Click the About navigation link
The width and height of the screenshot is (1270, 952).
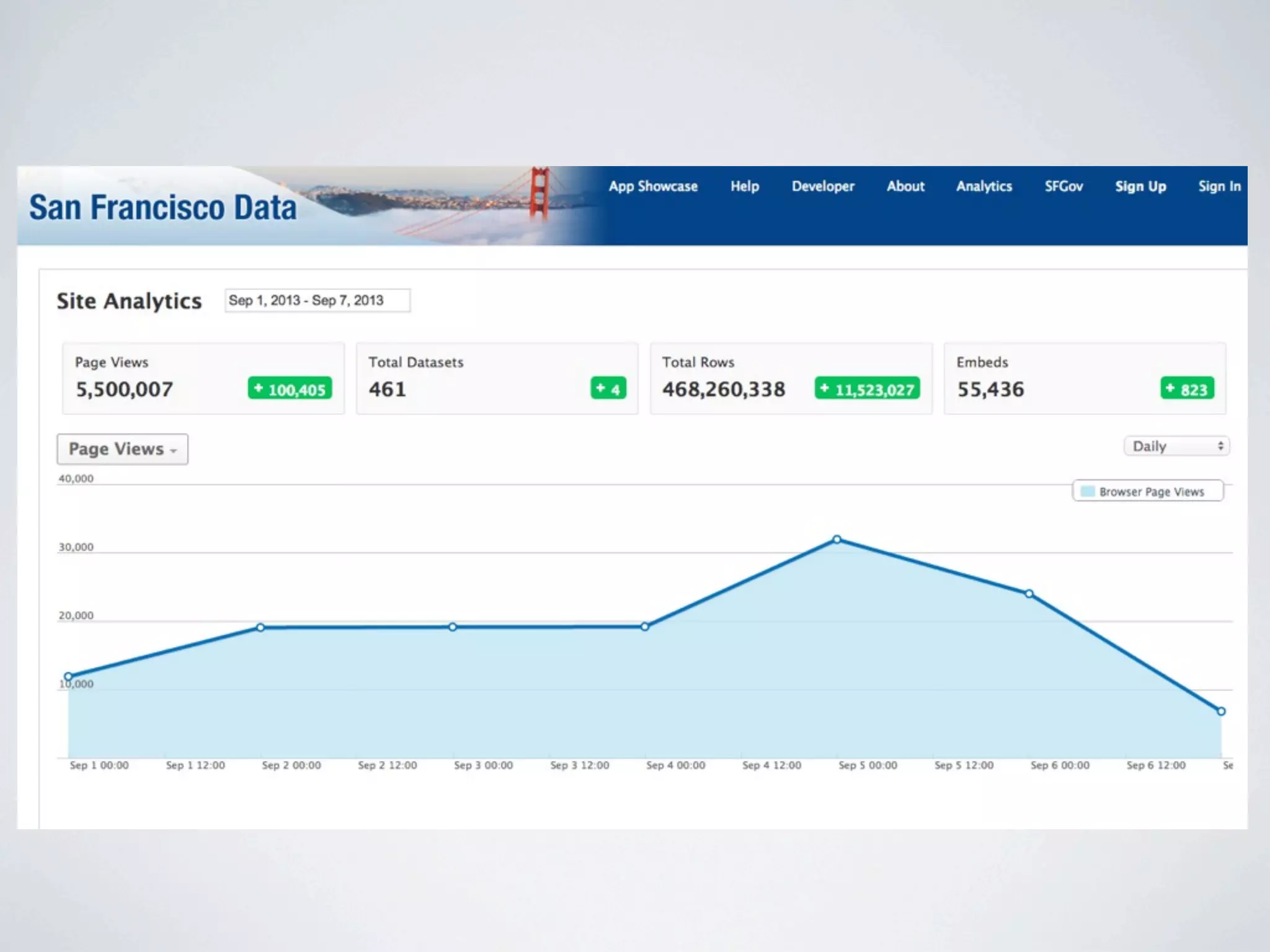coord(905,187)
